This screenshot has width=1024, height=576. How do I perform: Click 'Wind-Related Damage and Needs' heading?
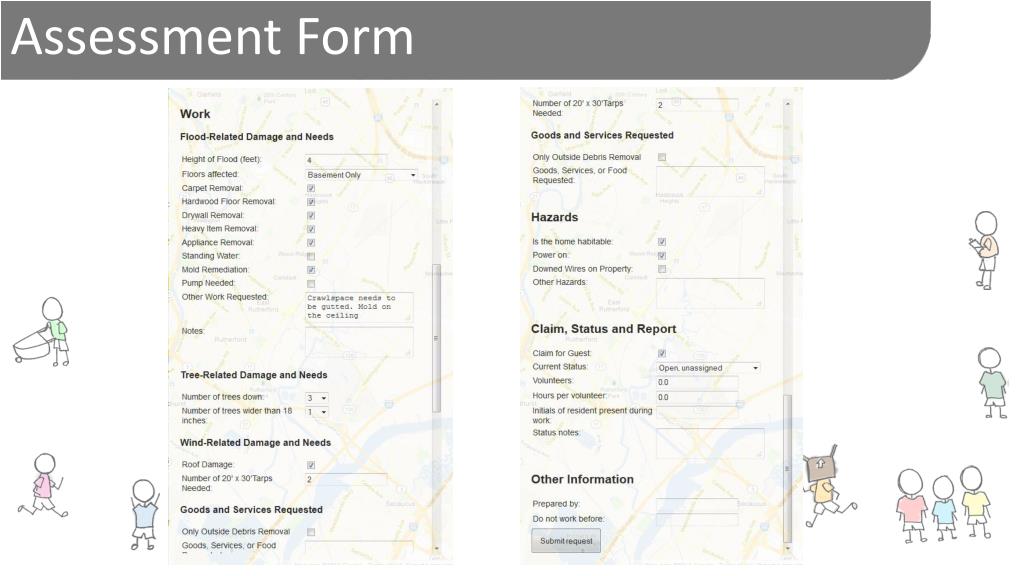pyautogui.click(x=255, y=443)
